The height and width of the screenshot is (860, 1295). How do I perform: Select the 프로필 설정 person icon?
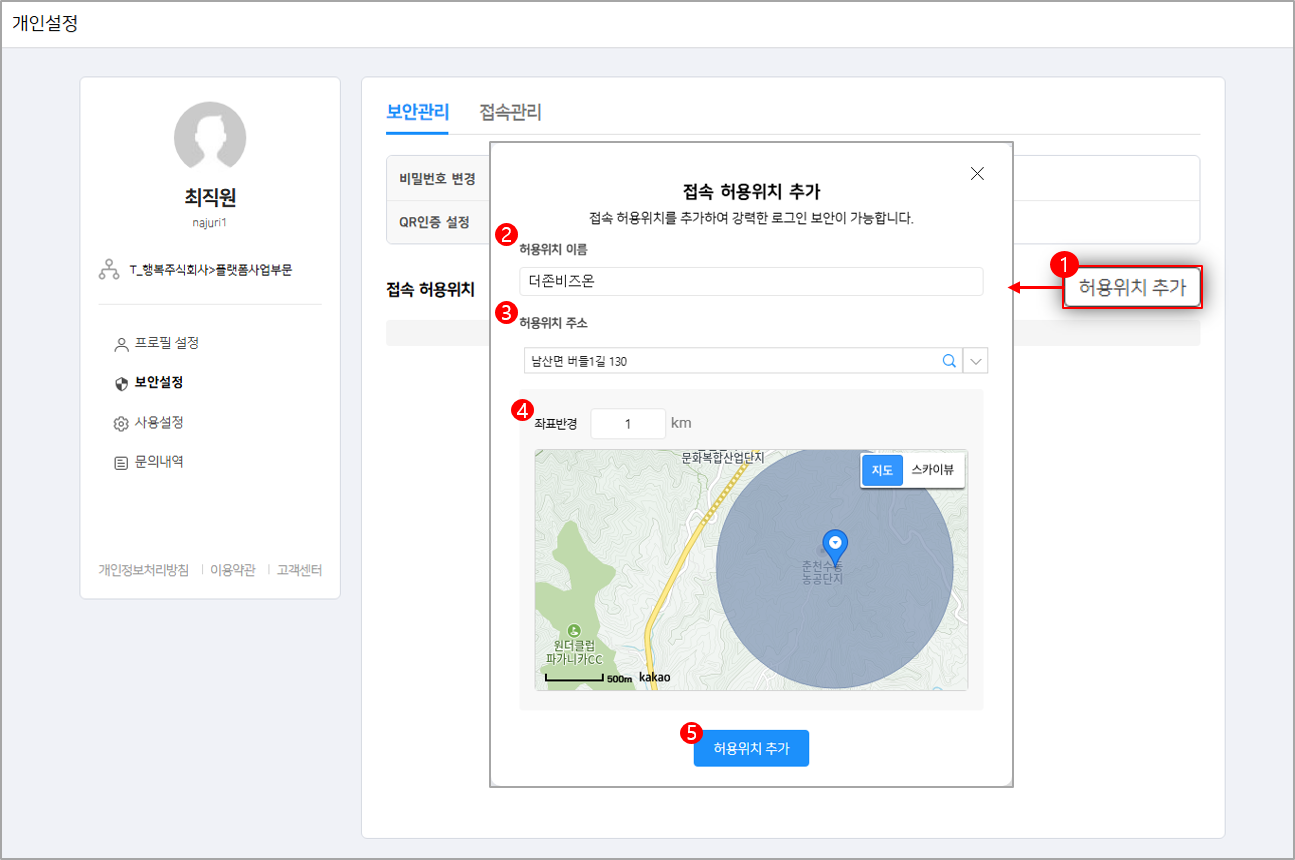coord(120,343)
